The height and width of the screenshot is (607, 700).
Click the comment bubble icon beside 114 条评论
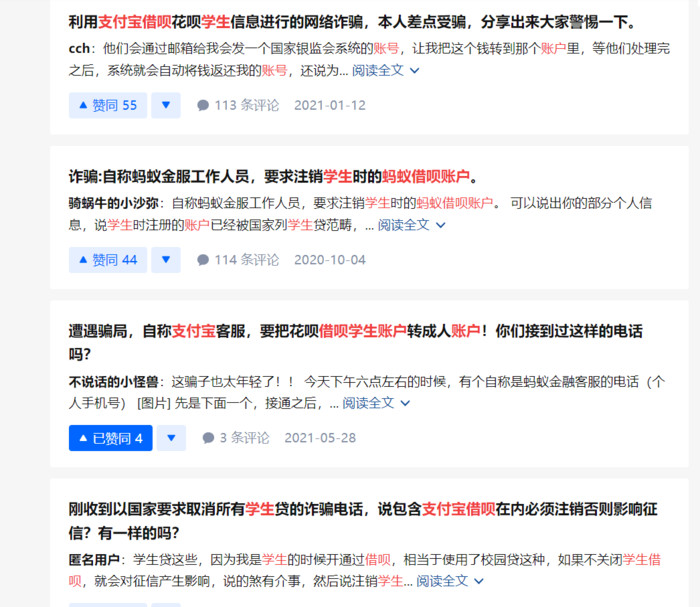coord(203,260)
